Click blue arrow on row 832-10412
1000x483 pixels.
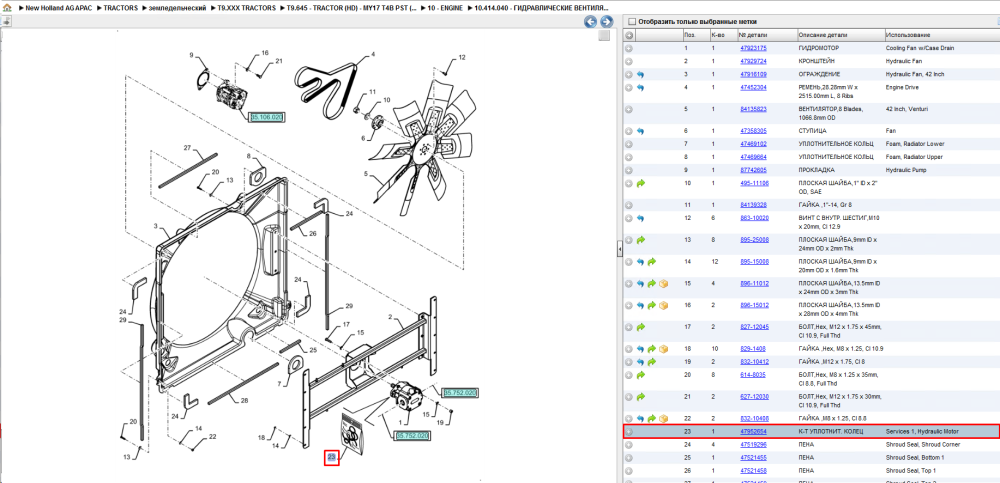pyautogui.click(x=640, y=362)
